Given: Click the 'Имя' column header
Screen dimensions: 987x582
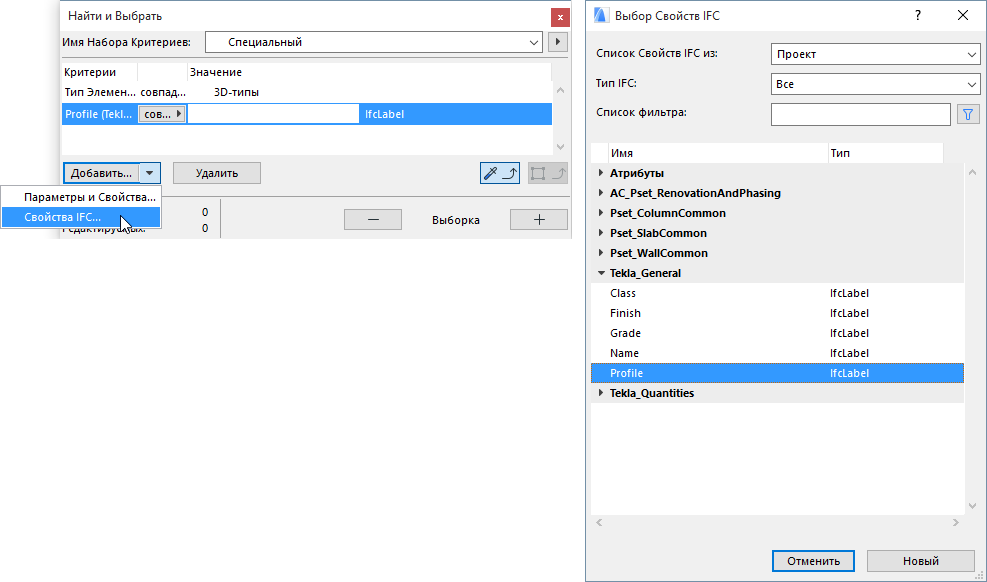Looking at the screenshot, I should (718, 153).
